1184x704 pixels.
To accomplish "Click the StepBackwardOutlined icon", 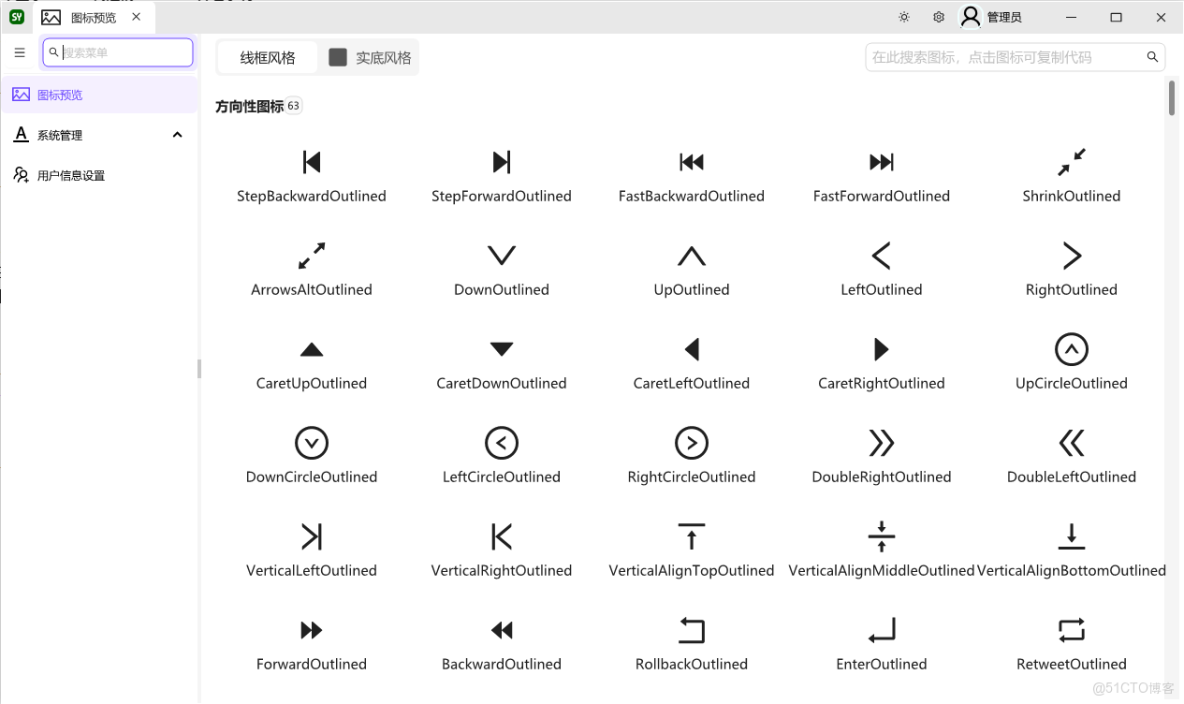I will coord(311,162).
